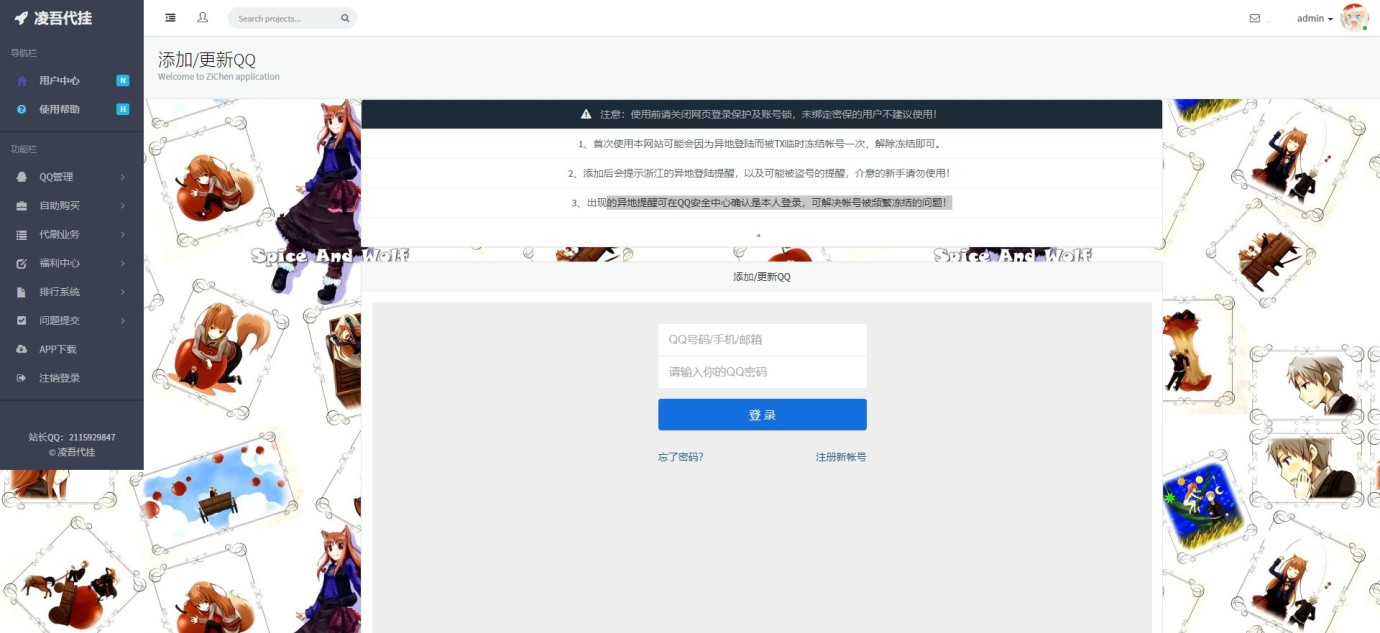This screenshot has height=633, width=1380.
Task: Click the © 凌吾代挂 footer text
Action: tap(72, 452)
